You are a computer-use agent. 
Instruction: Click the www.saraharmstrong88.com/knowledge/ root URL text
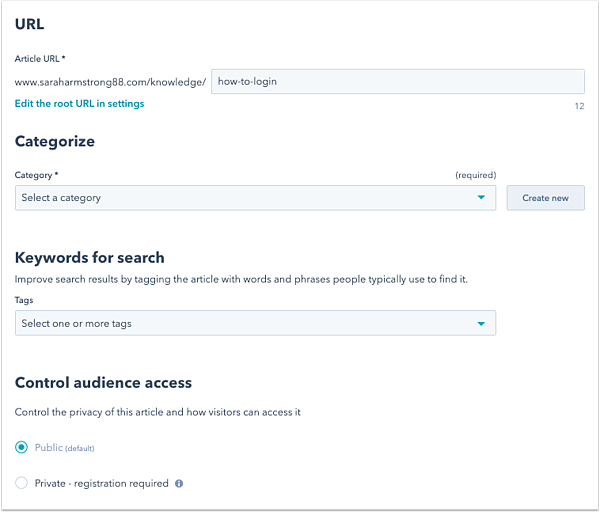pyautogui.click(x=110, y=82)
